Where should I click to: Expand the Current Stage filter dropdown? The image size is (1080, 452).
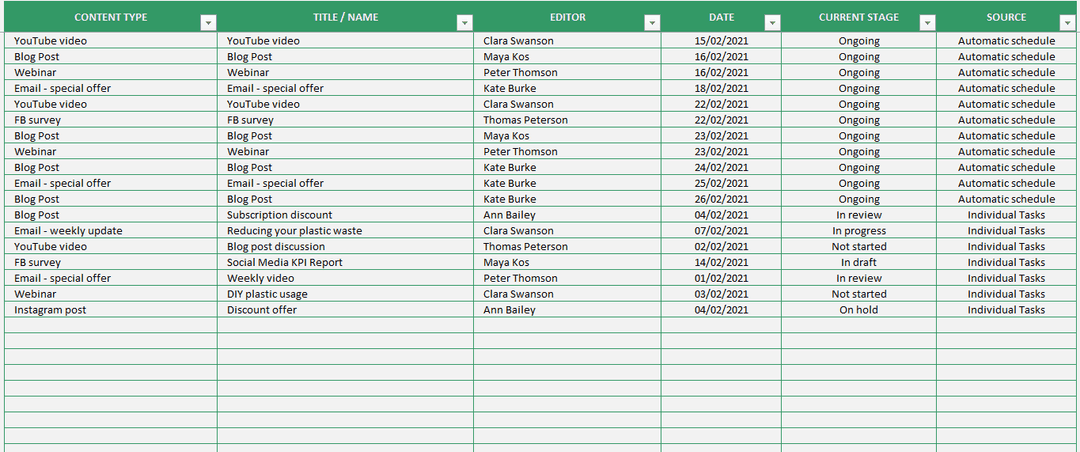pos(927,23)
